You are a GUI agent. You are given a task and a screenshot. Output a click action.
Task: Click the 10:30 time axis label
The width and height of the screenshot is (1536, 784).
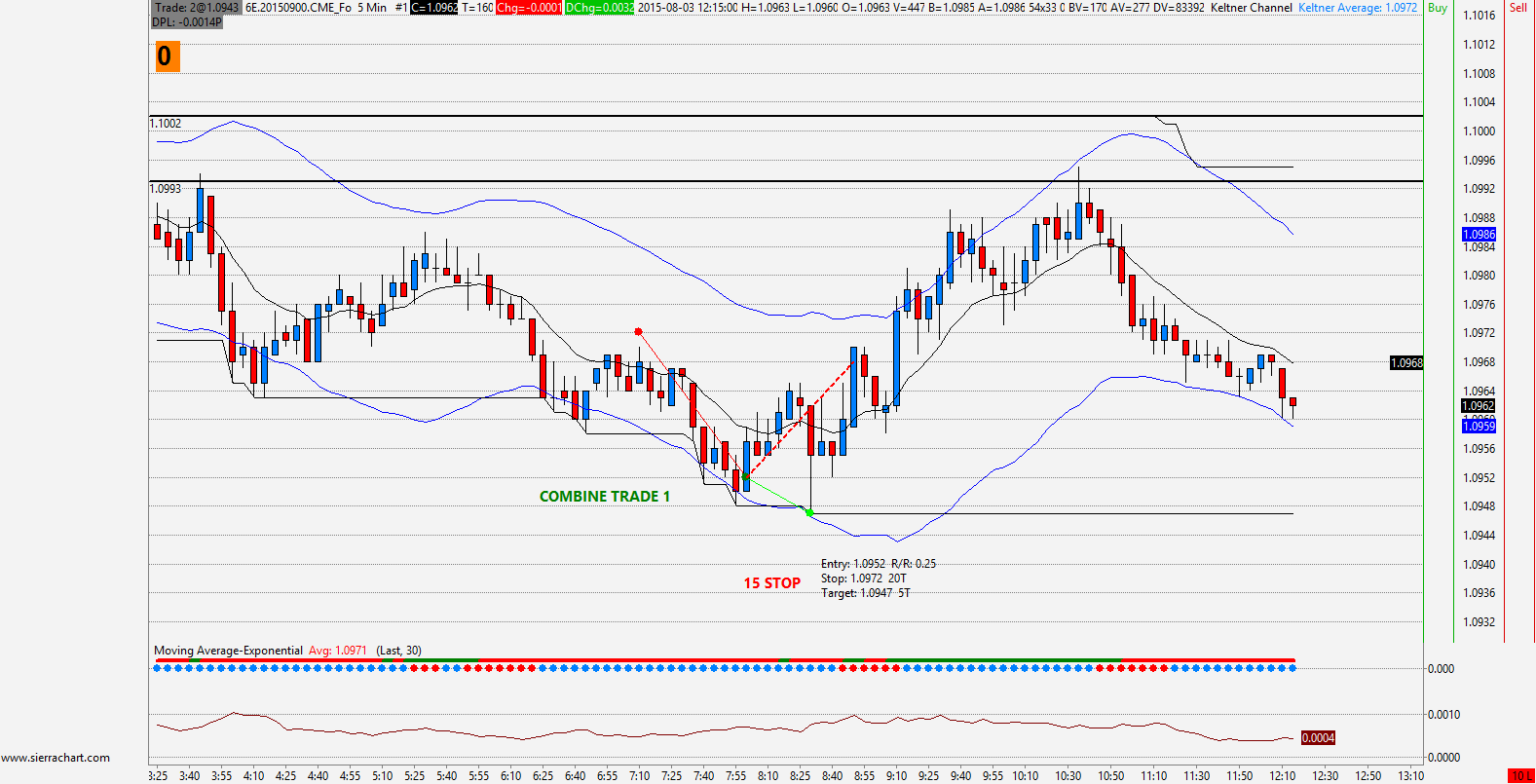click(x=1068, y=776)
